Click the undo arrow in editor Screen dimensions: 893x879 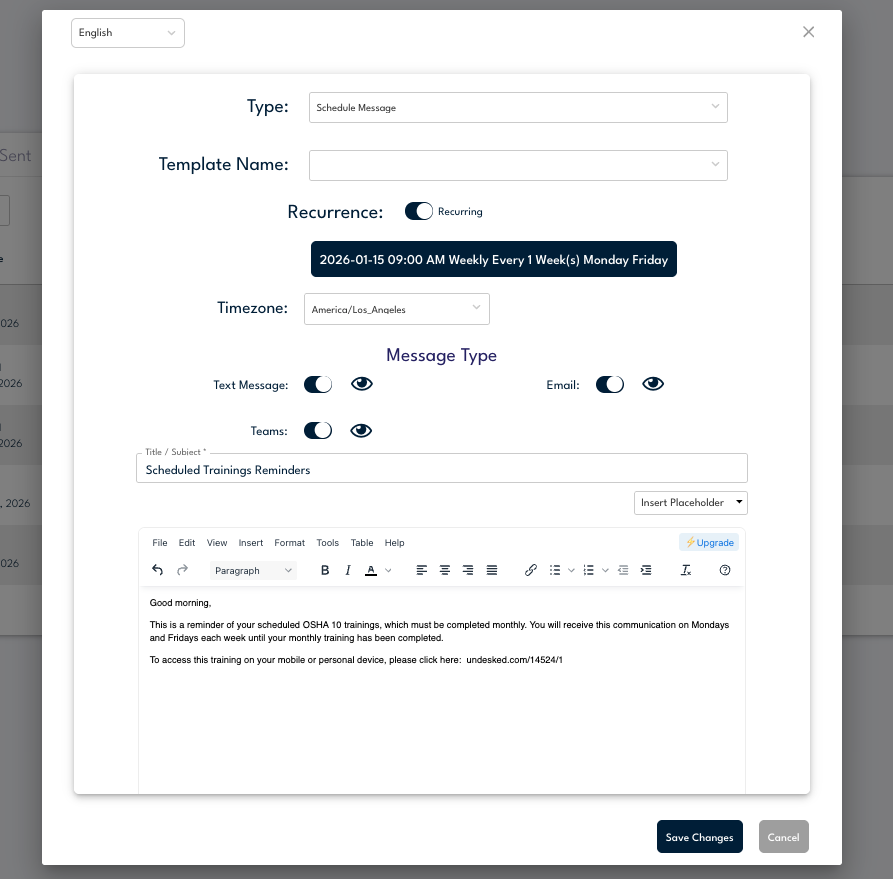(x=158, y=570)
